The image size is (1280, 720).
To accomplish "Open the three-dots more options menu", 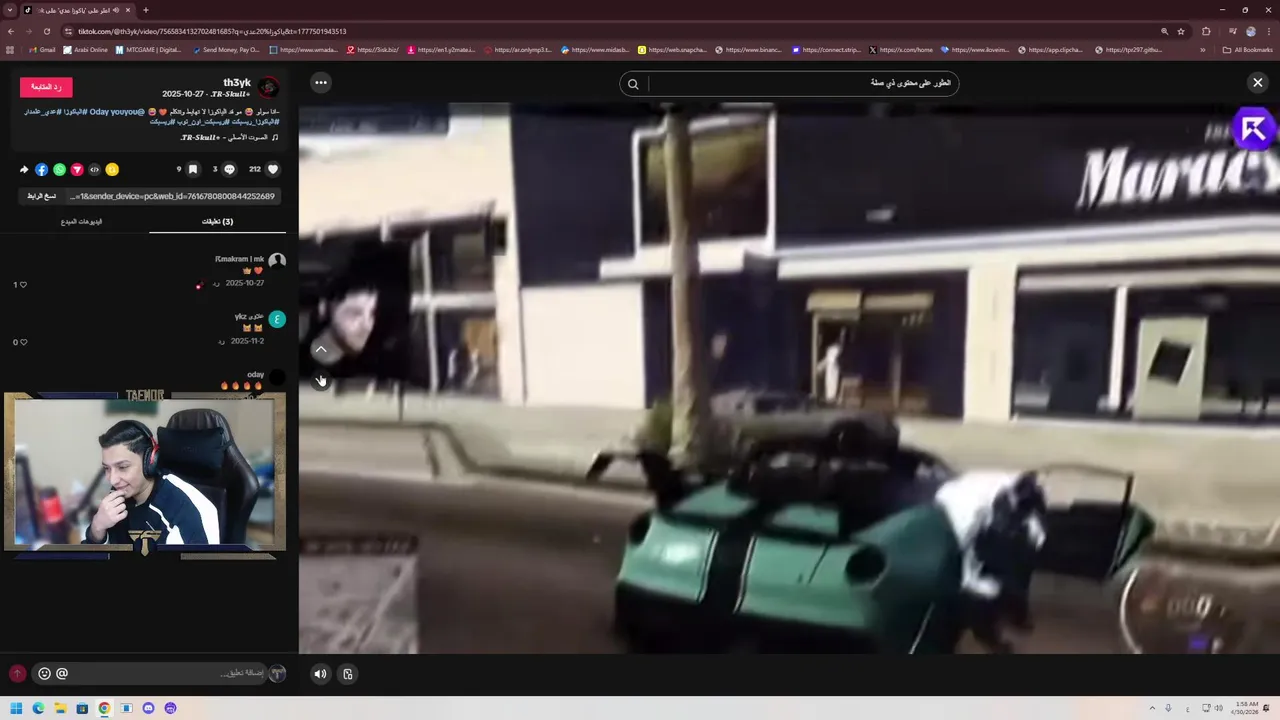I will [320, 82].
